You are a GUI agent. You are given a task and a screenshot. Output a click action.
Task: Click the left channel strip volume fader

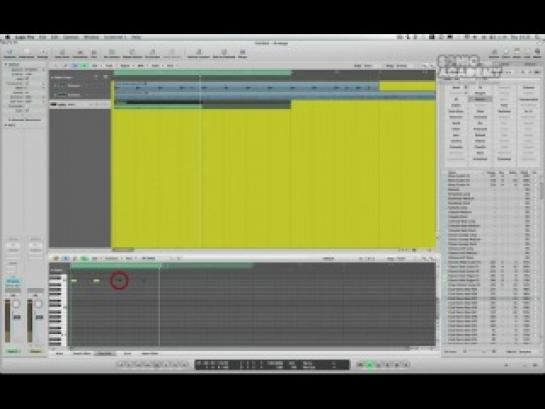16,317
